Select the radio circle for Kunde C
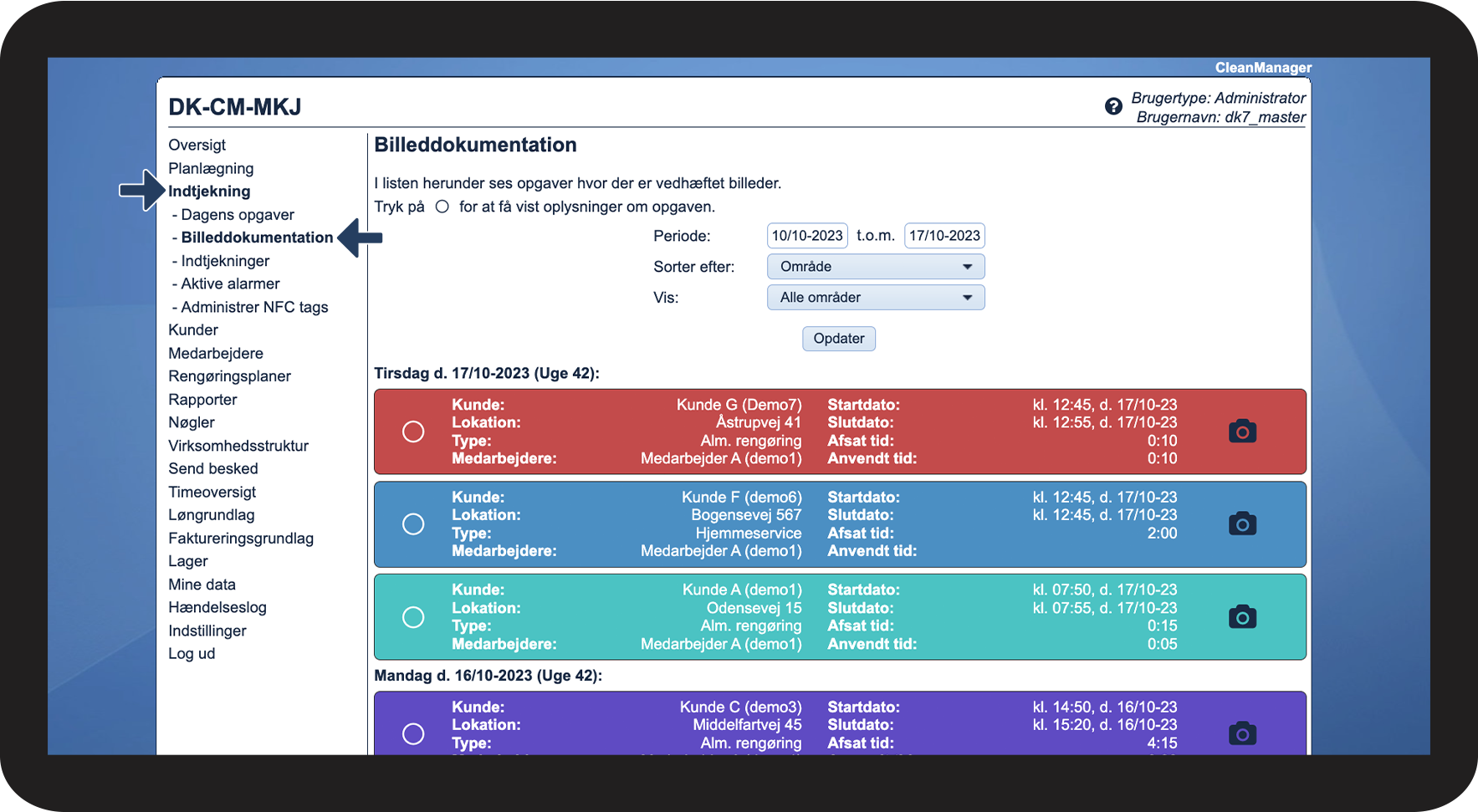Image resolution: width=1478 pixels, height=812 pixels. (413, 733)
